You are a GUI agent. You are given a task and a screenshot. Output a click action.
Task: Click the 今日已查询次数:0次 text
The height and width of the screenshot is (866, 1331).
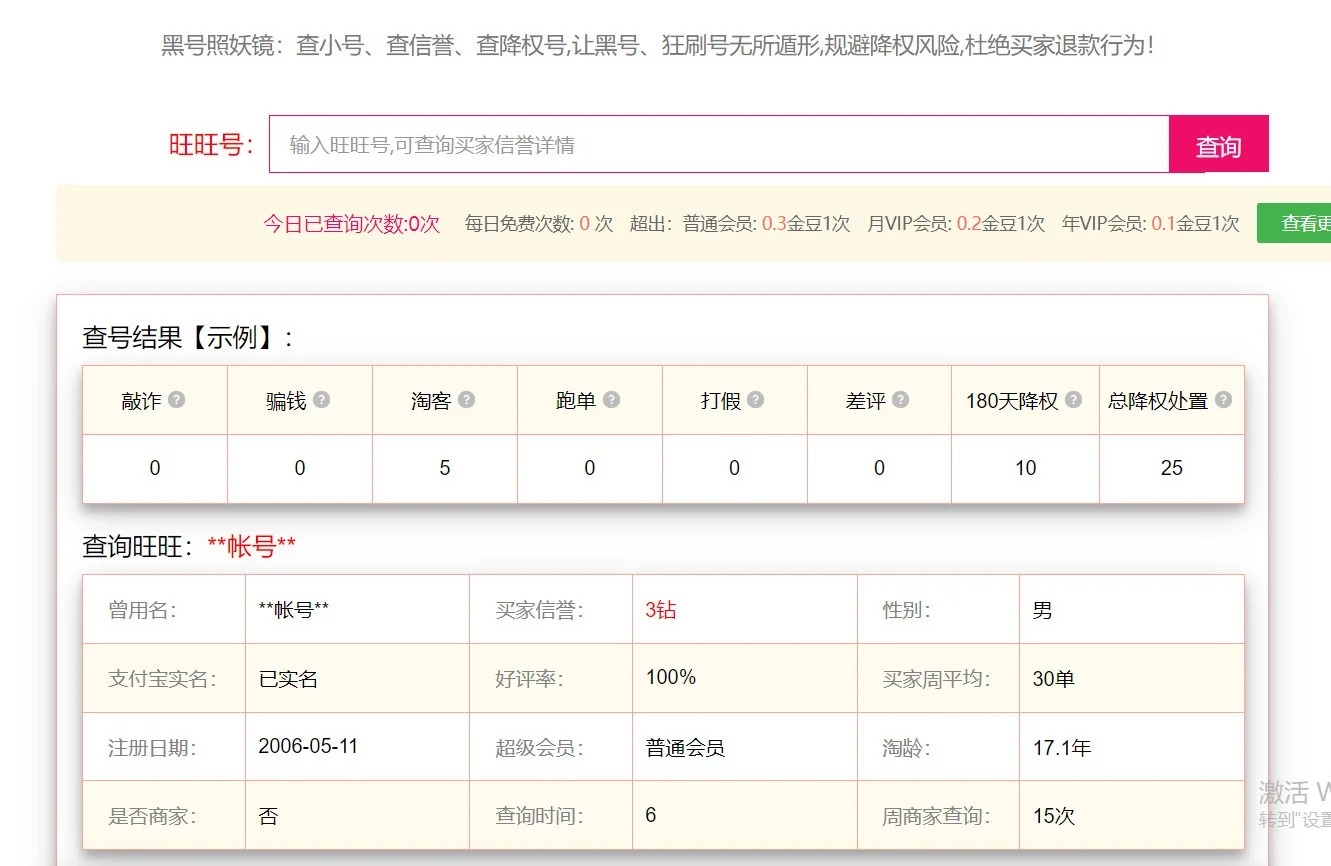click(352, 224)
